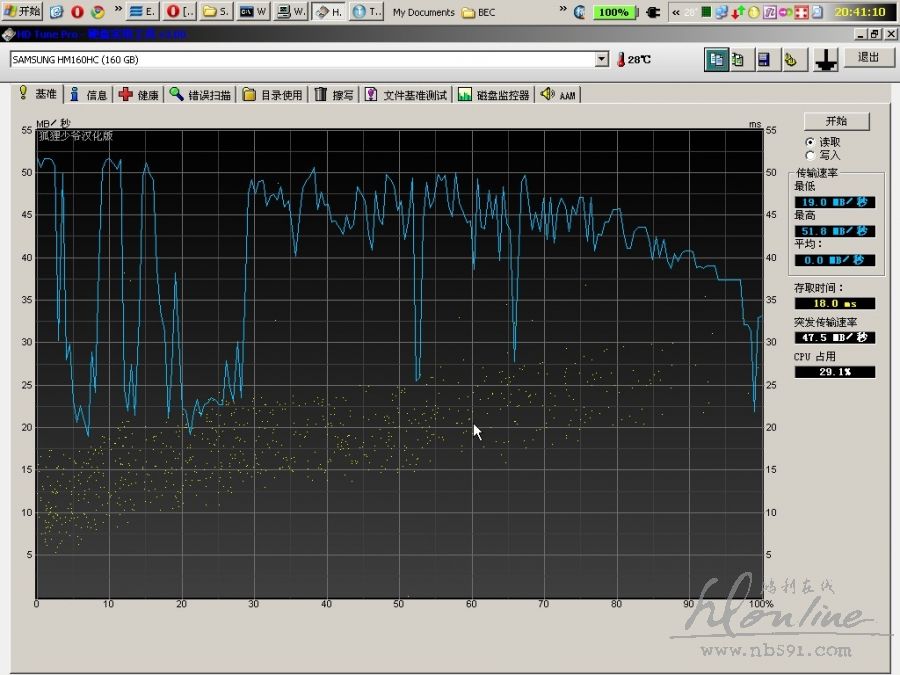Click the Chrome icon in quick launch
Screen dimensions: 900x675
coord(97,12)
